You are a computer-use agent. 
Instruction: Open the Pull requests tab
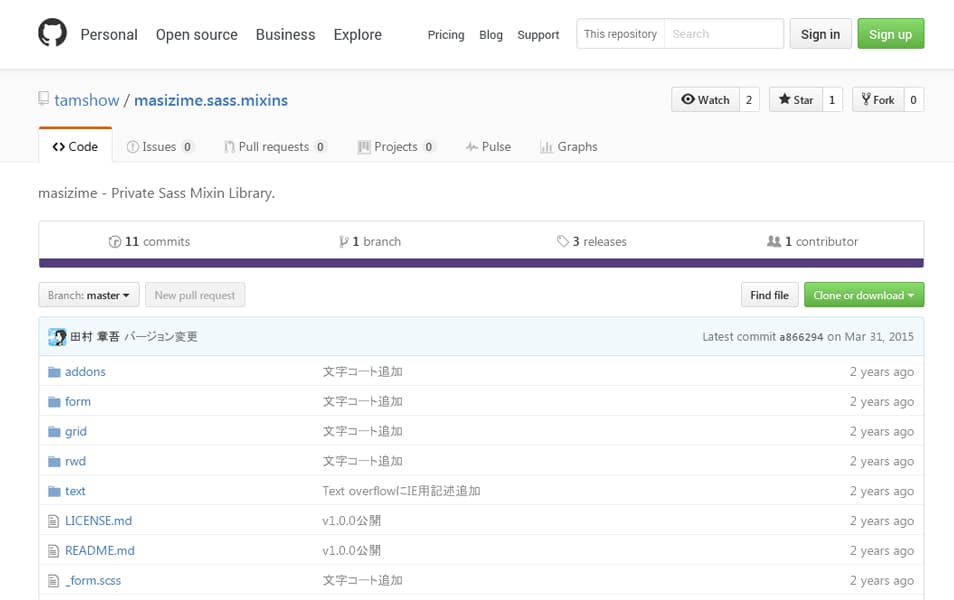point(275,147)
